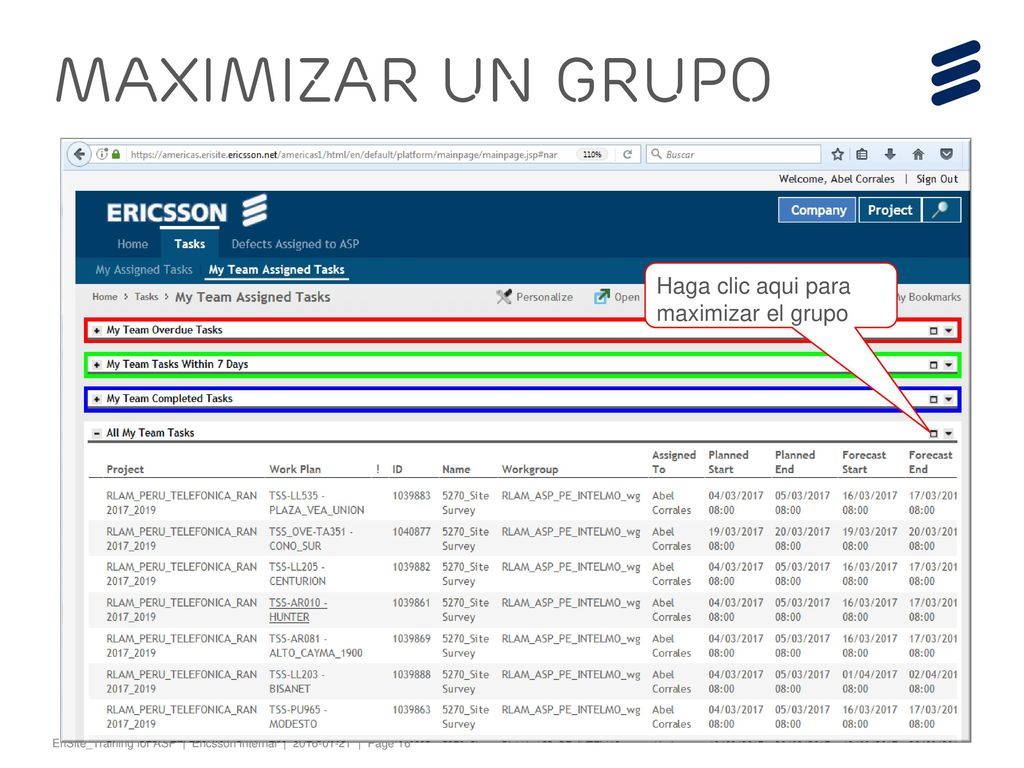Select My Team Assigned Tasks subtab
Screen dimensions: 1024x768
(x=276, y=270)
